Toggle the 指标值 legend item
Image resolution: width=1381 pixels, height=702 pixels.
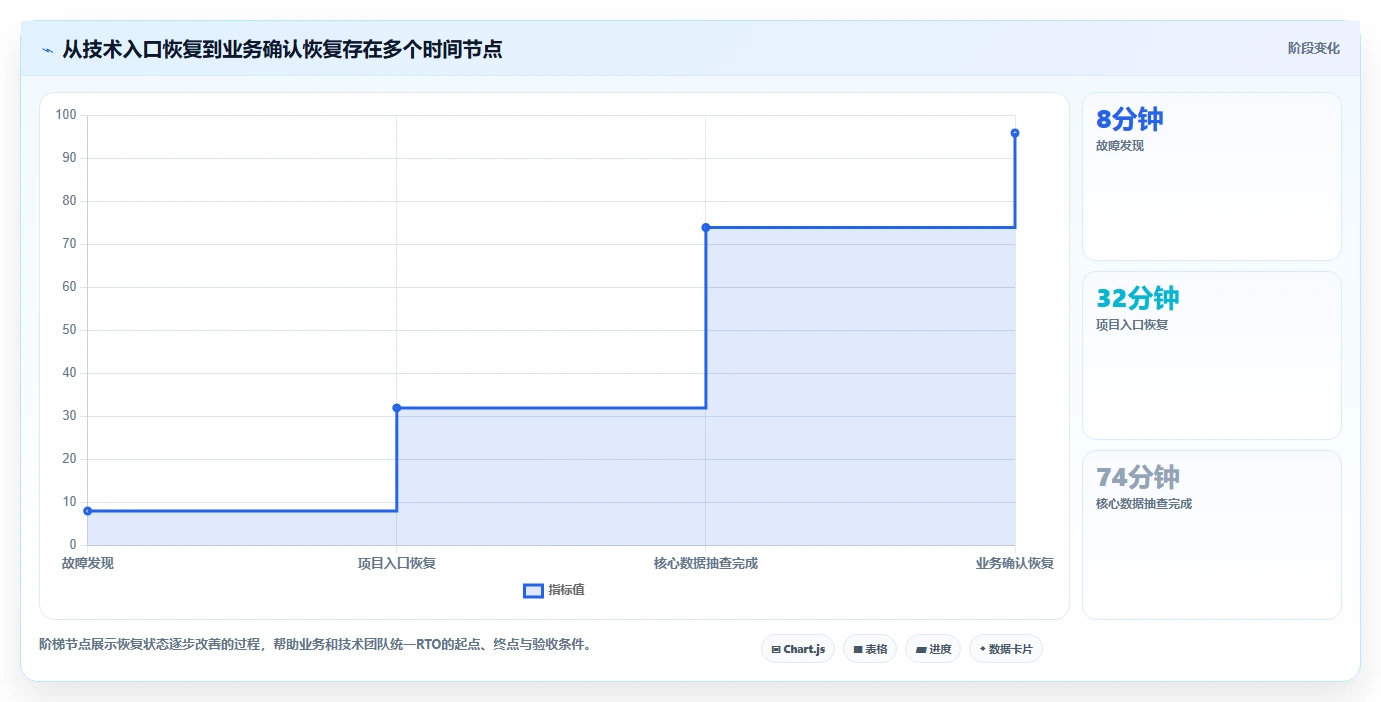point(554,590)
